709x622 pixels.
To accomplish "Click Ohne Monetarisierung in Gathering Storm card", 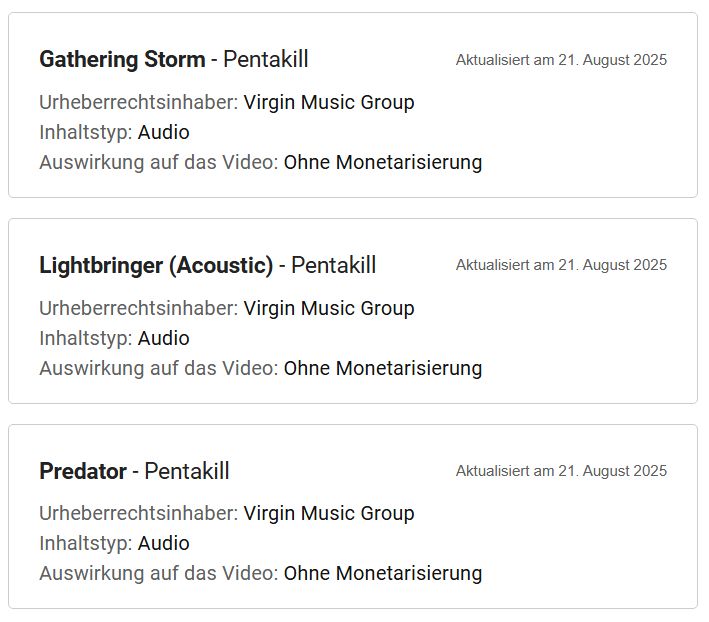I will 383,162.
